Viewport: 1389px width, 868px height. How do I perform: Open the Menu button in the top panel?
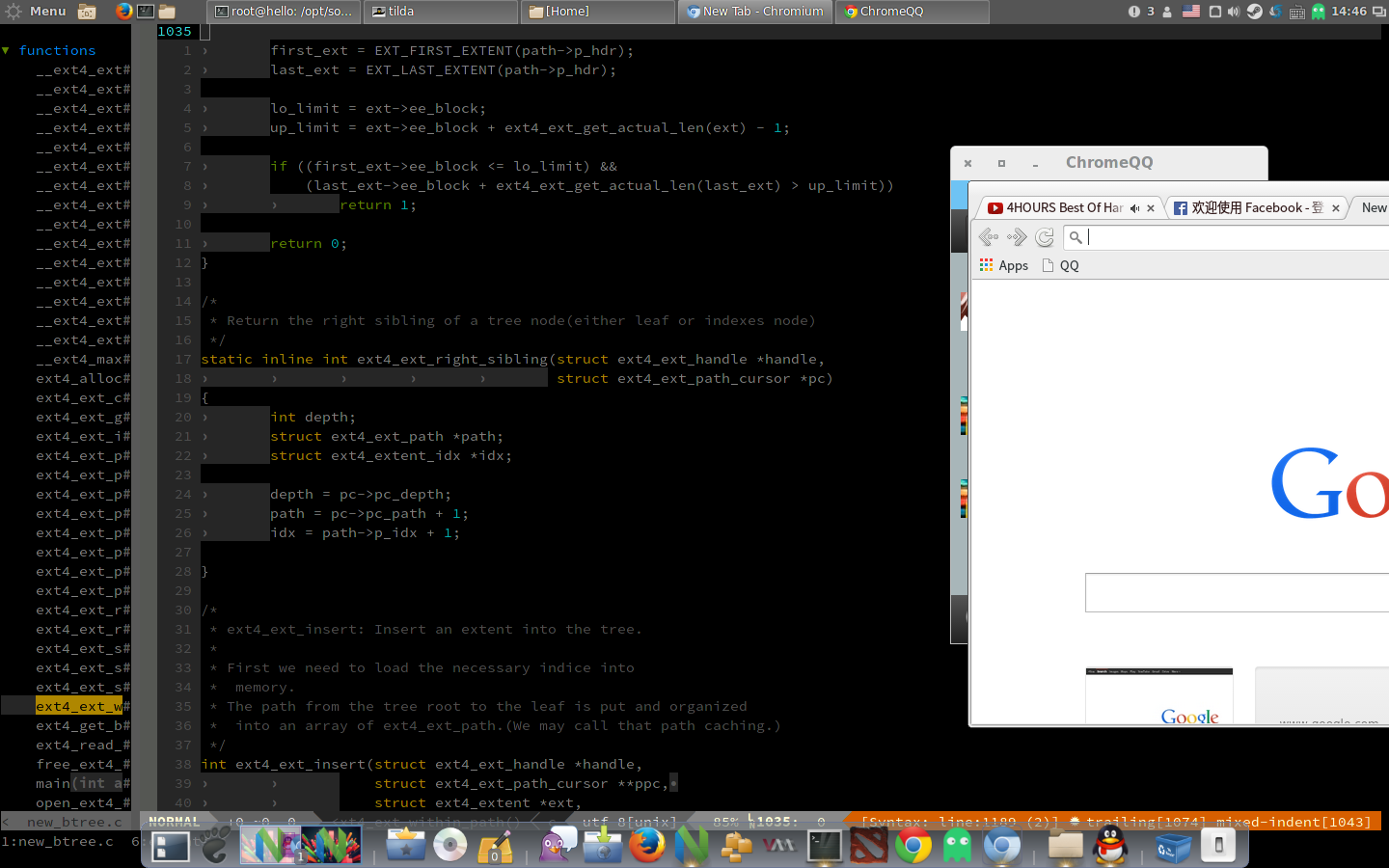click(36, 12)
